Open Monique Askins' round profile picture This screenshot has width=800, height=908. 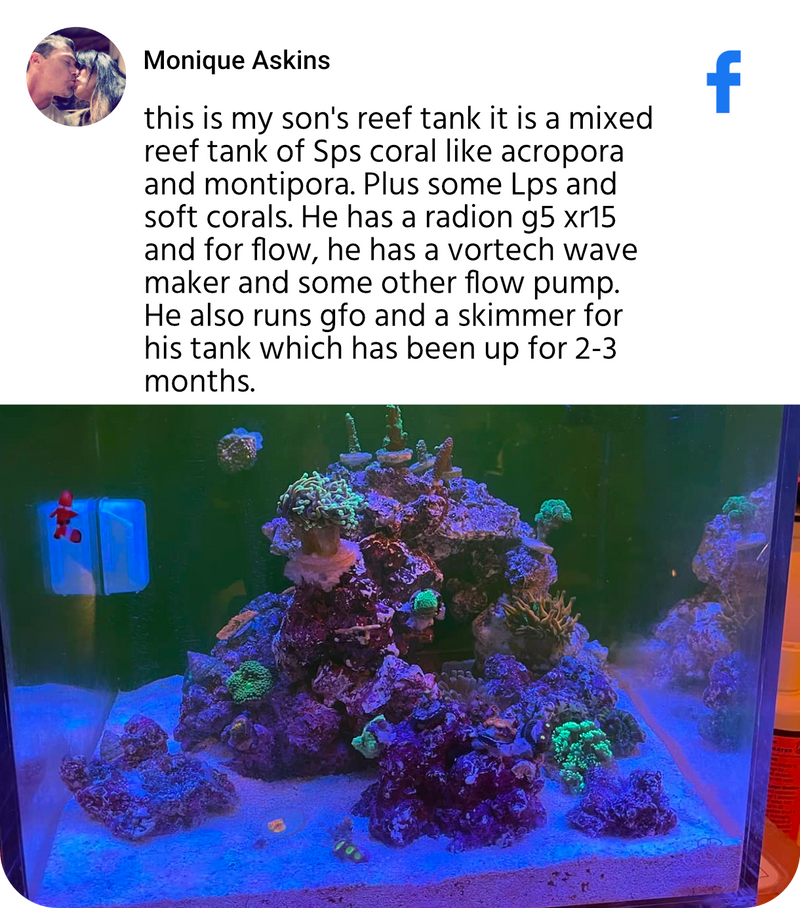click(x=76, y=76)
